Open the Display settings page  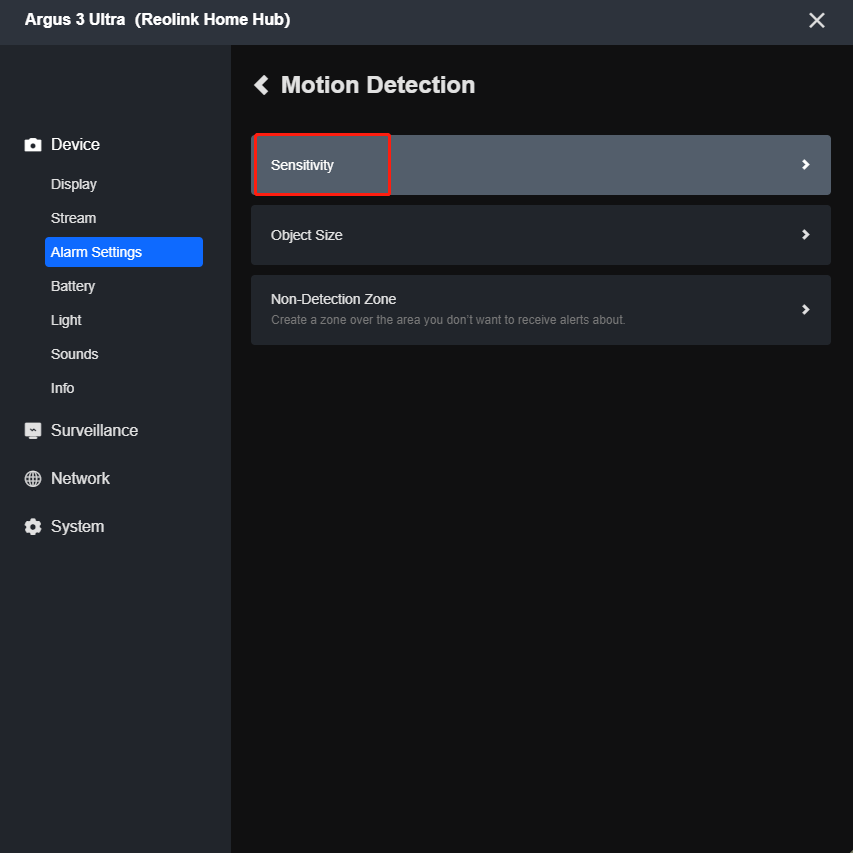(x=73, y=184)
